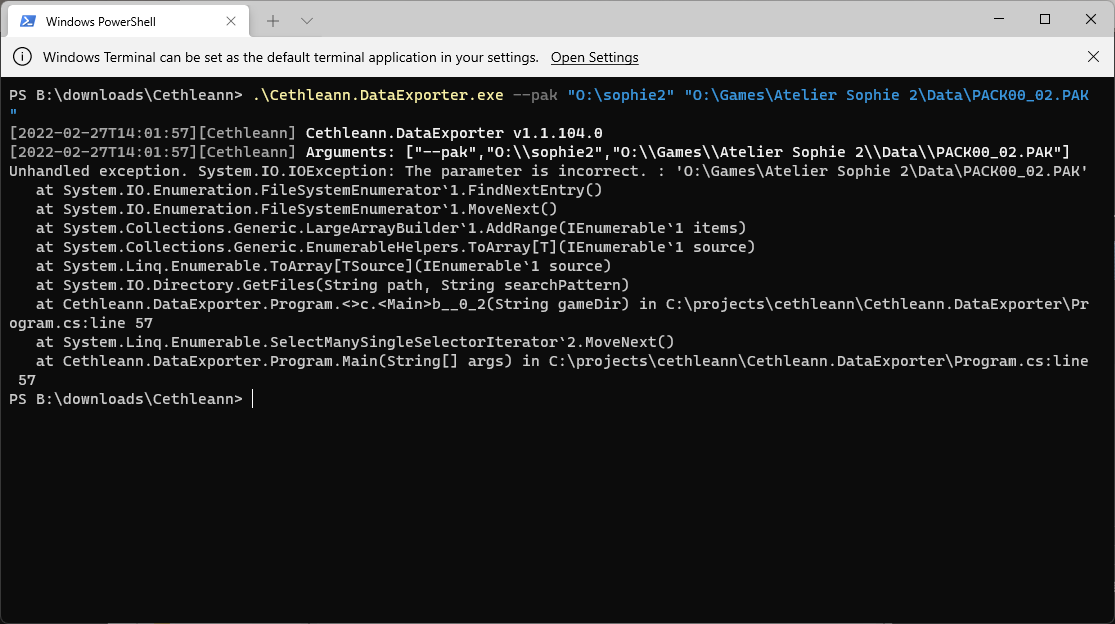The width and height of the screenshot is (1115, 624).
Task: Click the notification message about default terminal
Action: tap(291, 58)
